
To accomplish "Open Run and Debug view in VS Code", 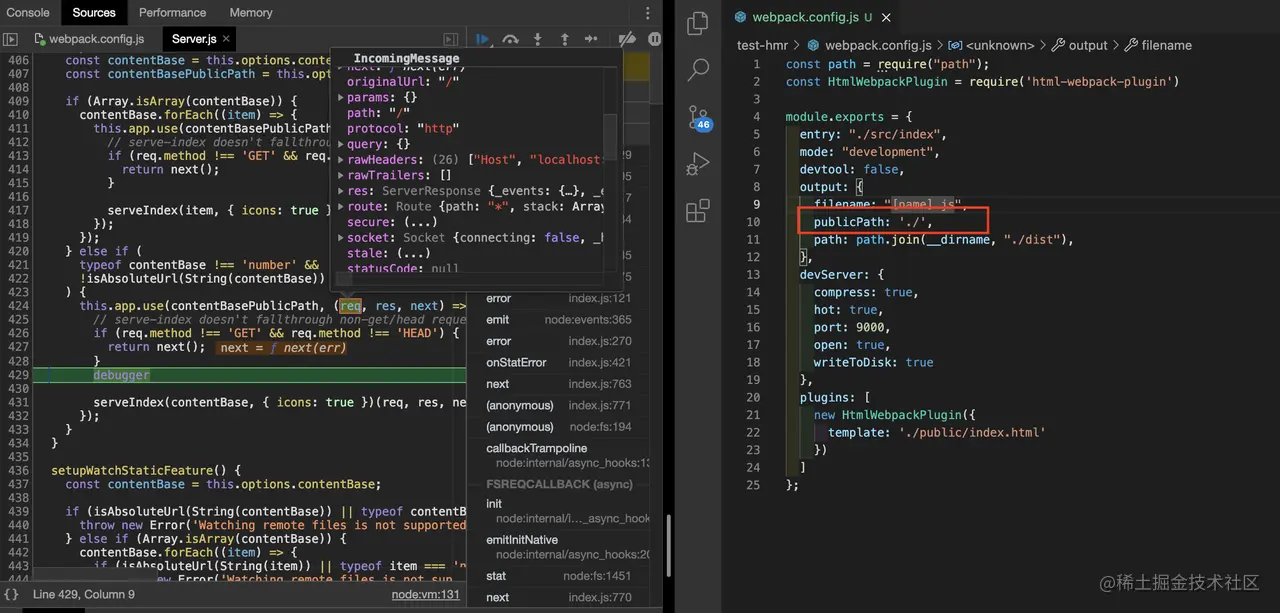I will tap(698, 164).
